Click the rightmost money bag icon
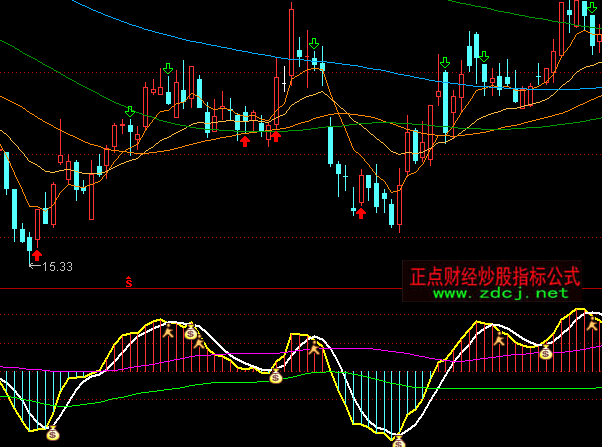The width and height of the screenshot is (602, 447). coord(545,352)
